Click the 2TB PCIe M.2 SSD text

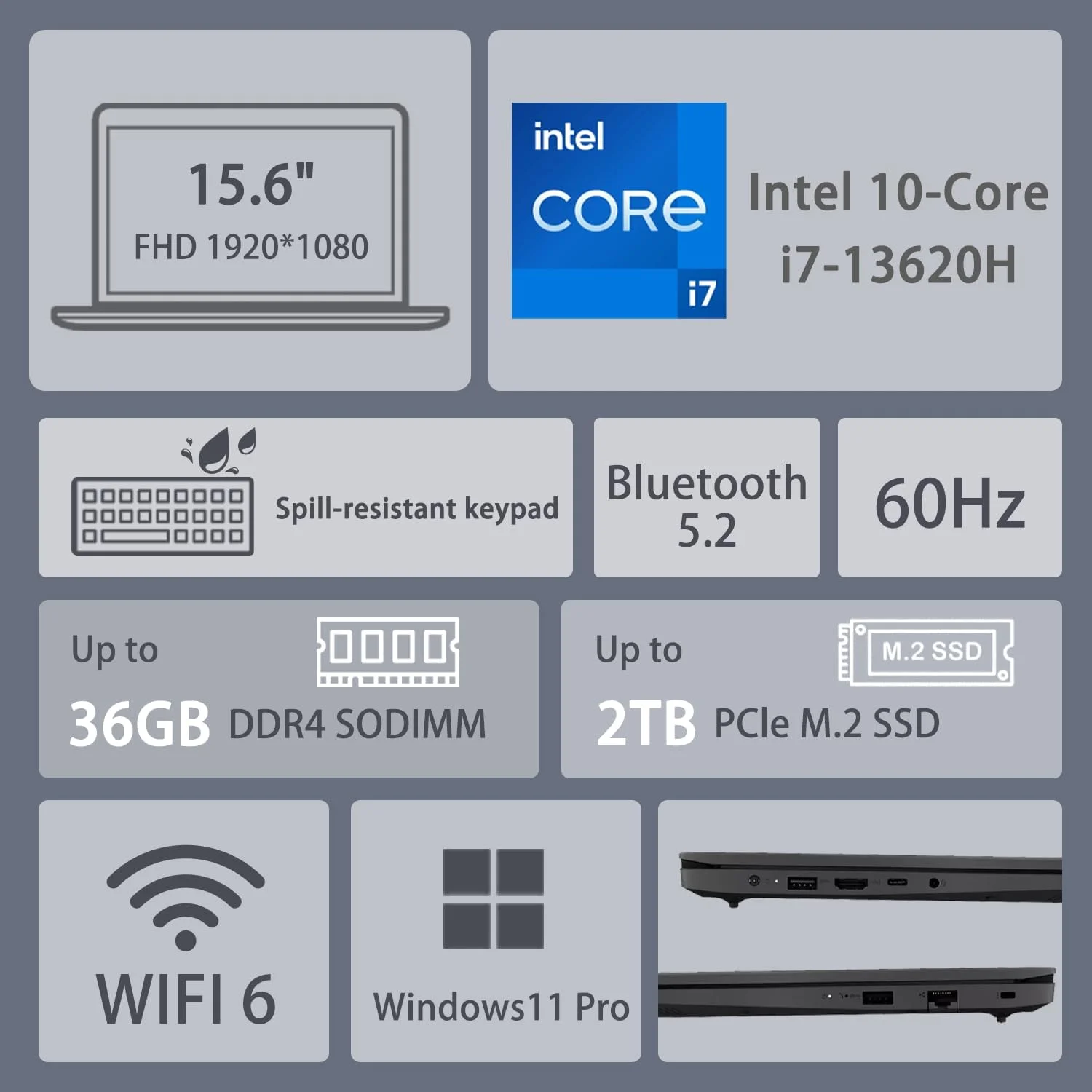[768, 724]
